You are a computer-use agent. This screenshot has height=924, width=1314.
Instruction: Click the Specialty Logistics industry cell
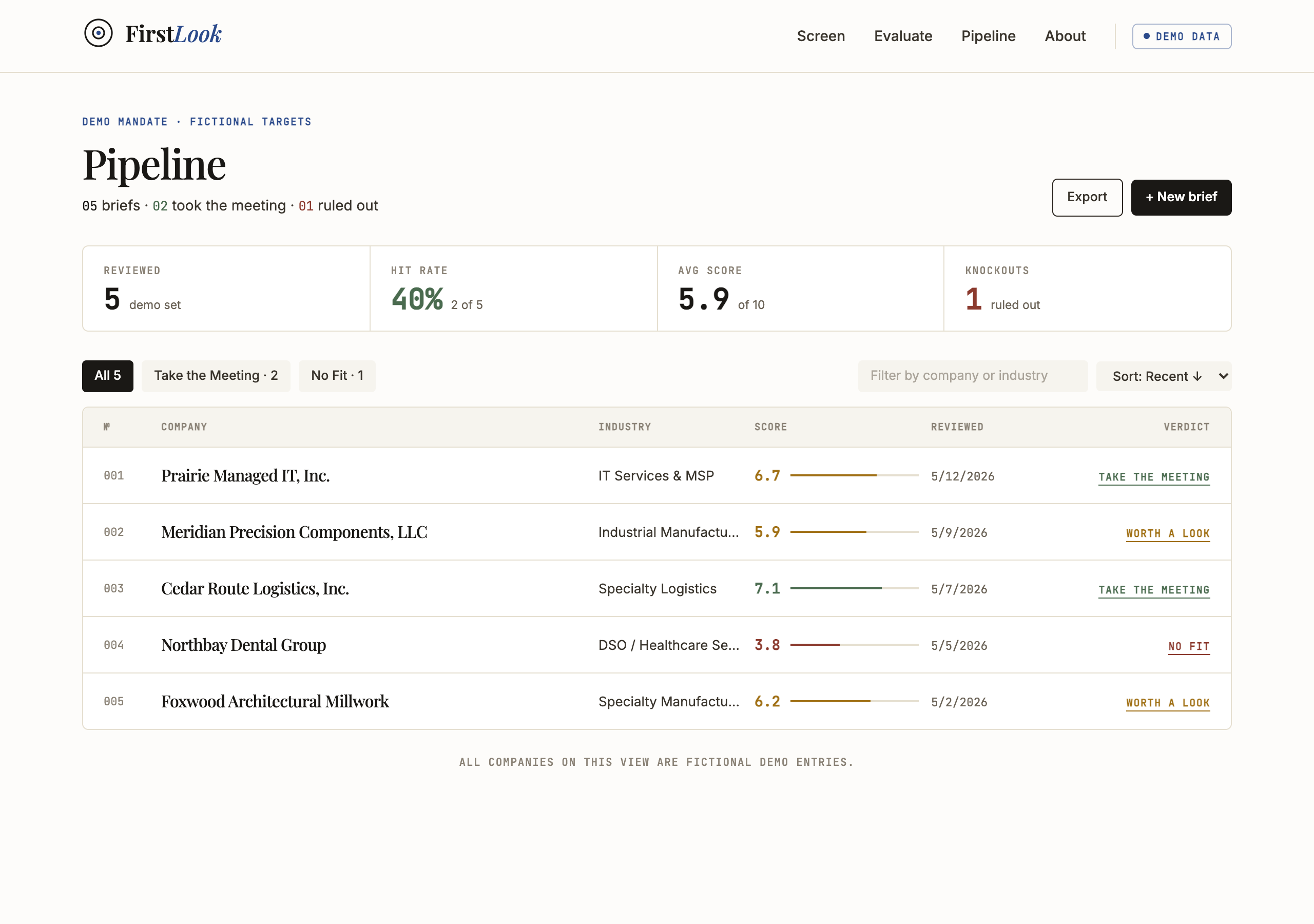tap(657, 588)
